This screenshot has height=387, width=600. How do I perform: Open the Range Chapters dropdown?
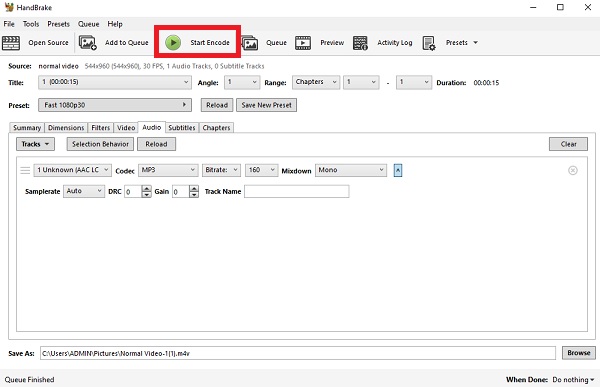click(x=316, y=82)
